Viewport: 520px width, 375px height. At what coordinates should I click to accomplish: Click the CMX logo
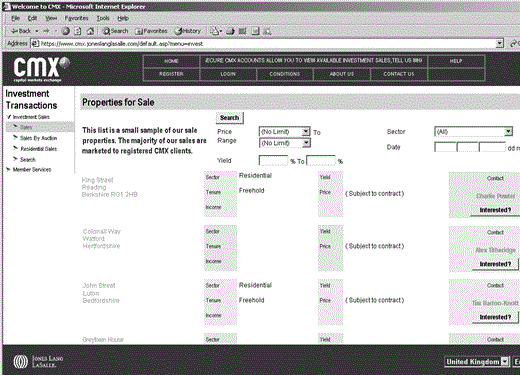[x=41, y=69]
